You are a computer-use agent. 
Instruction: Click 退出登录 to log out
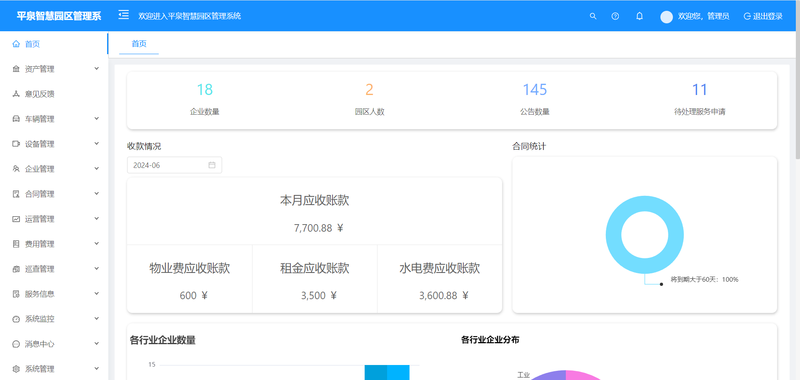click(x=763, y=16)
